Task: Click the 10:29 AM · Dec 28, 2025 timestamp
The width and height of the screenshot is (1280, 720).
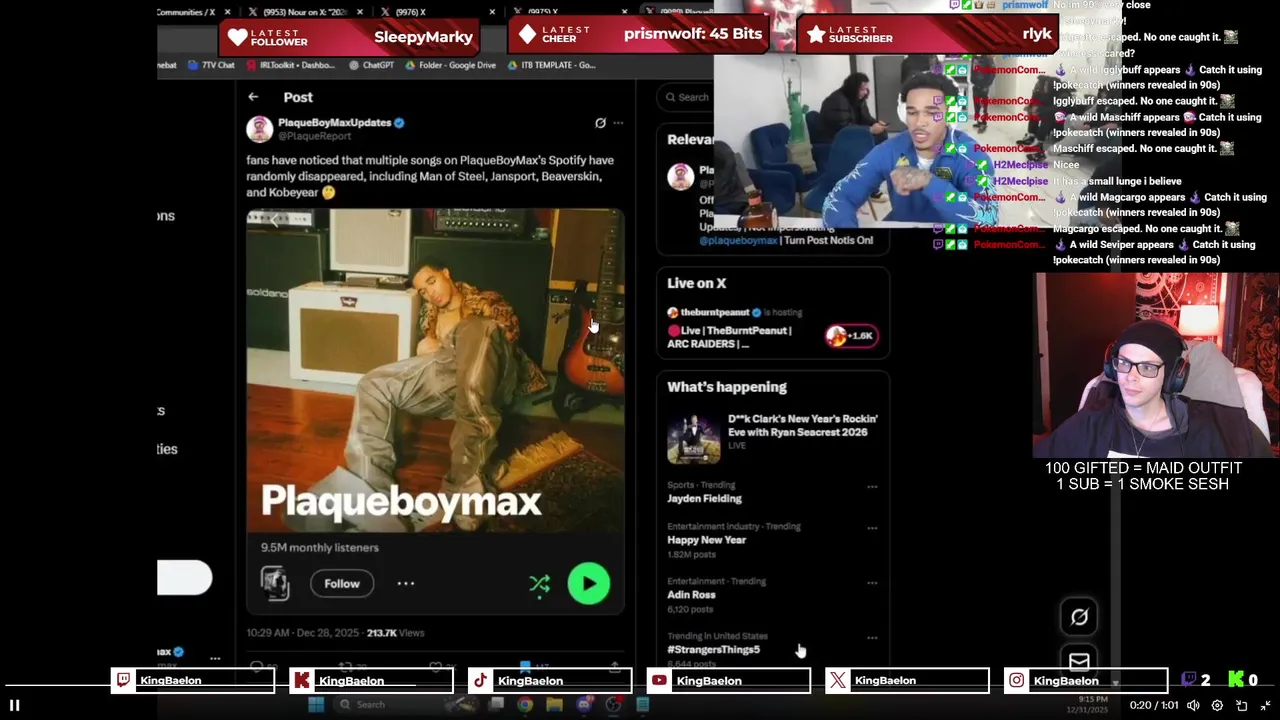Action: 304,633
